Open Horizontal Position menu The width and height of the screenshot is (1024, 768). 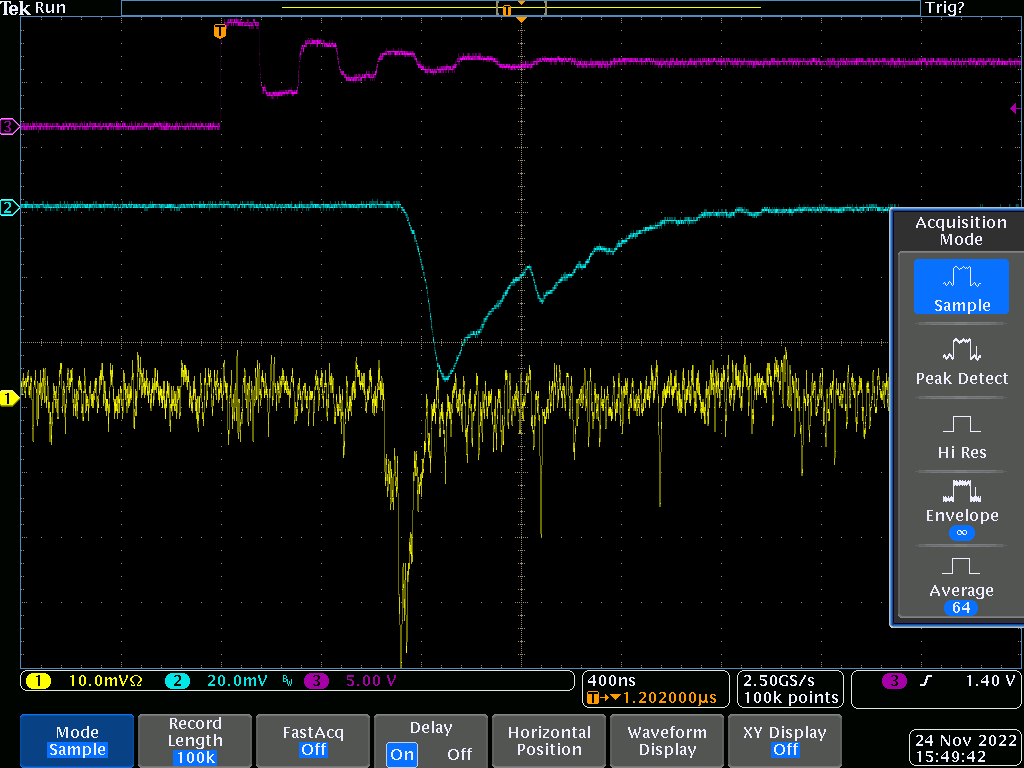[549, 741]
